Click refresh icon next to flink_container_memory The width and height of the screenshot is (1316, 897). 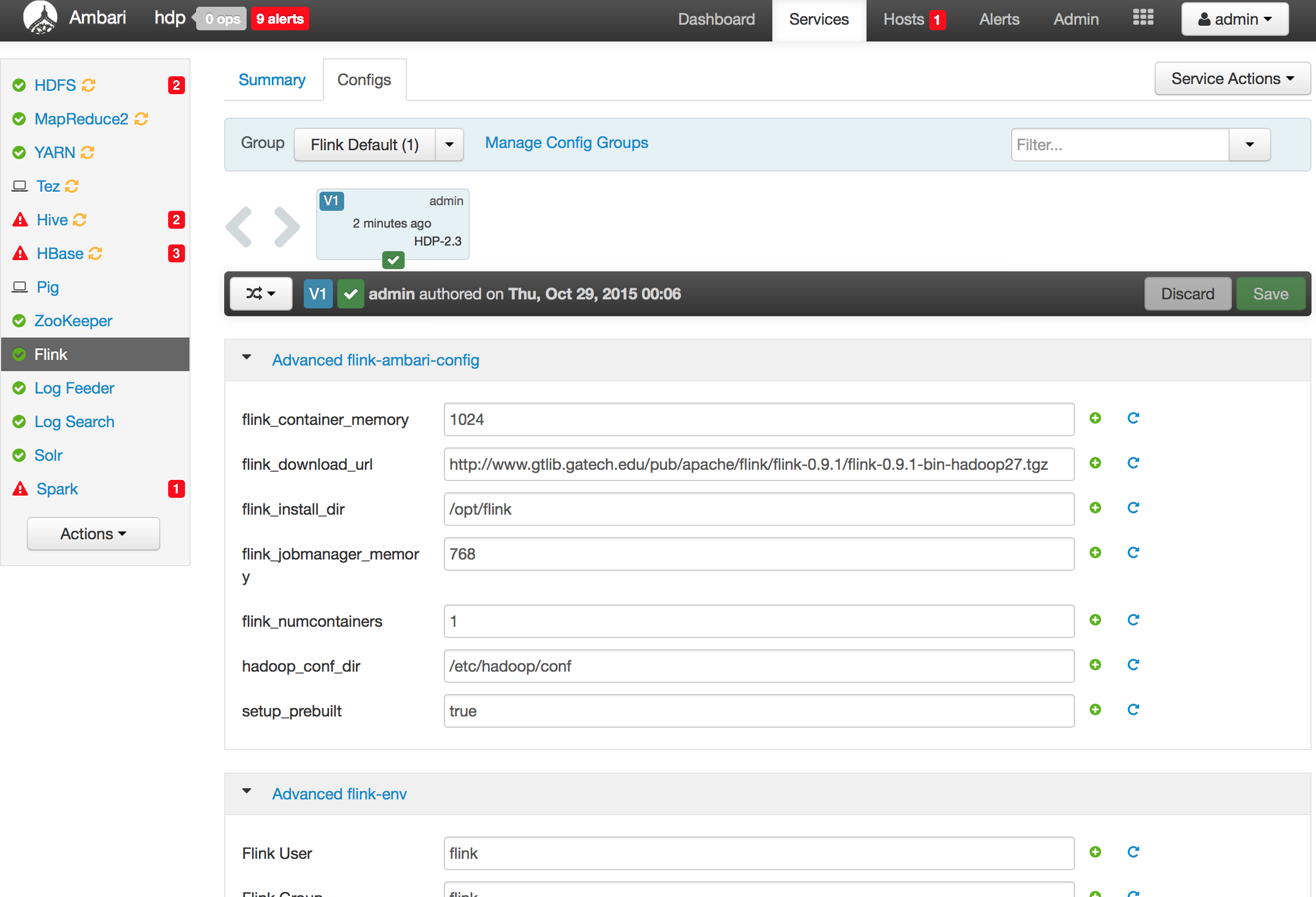pos(1133,418)
